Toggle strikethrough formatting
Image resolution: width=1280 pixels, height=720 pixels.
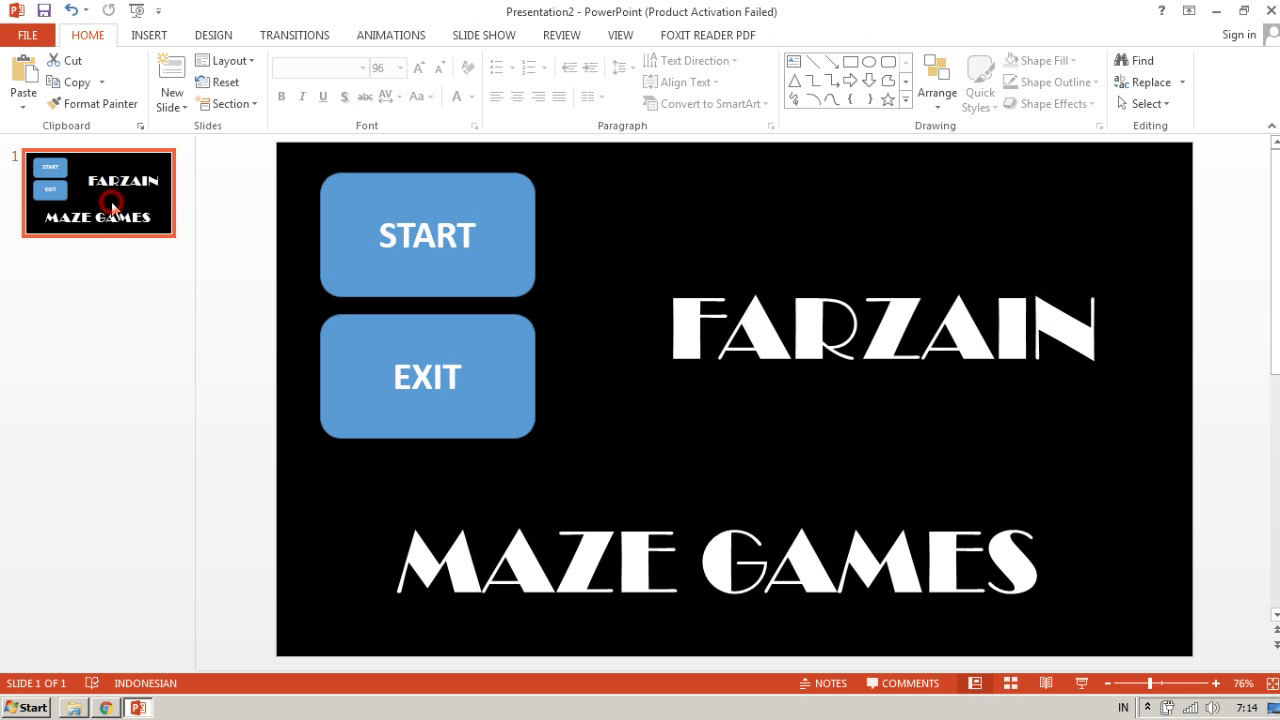(365, 97)
